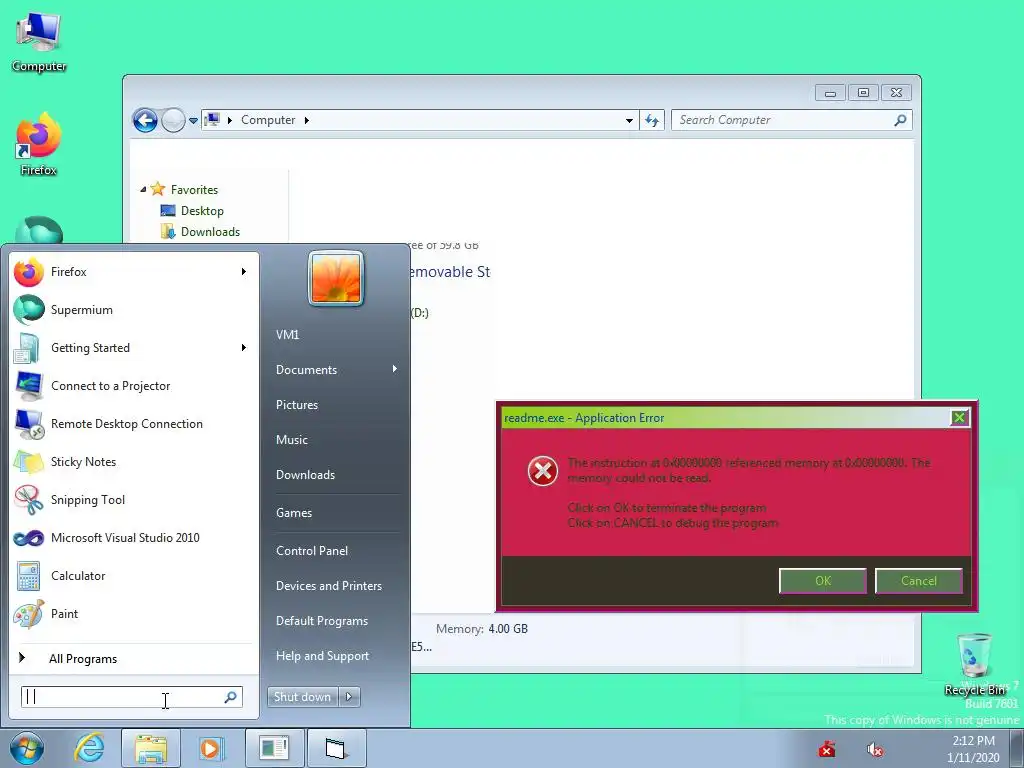Open Help and Support
Screen dimensions: 1024x768
coord(323,656)
